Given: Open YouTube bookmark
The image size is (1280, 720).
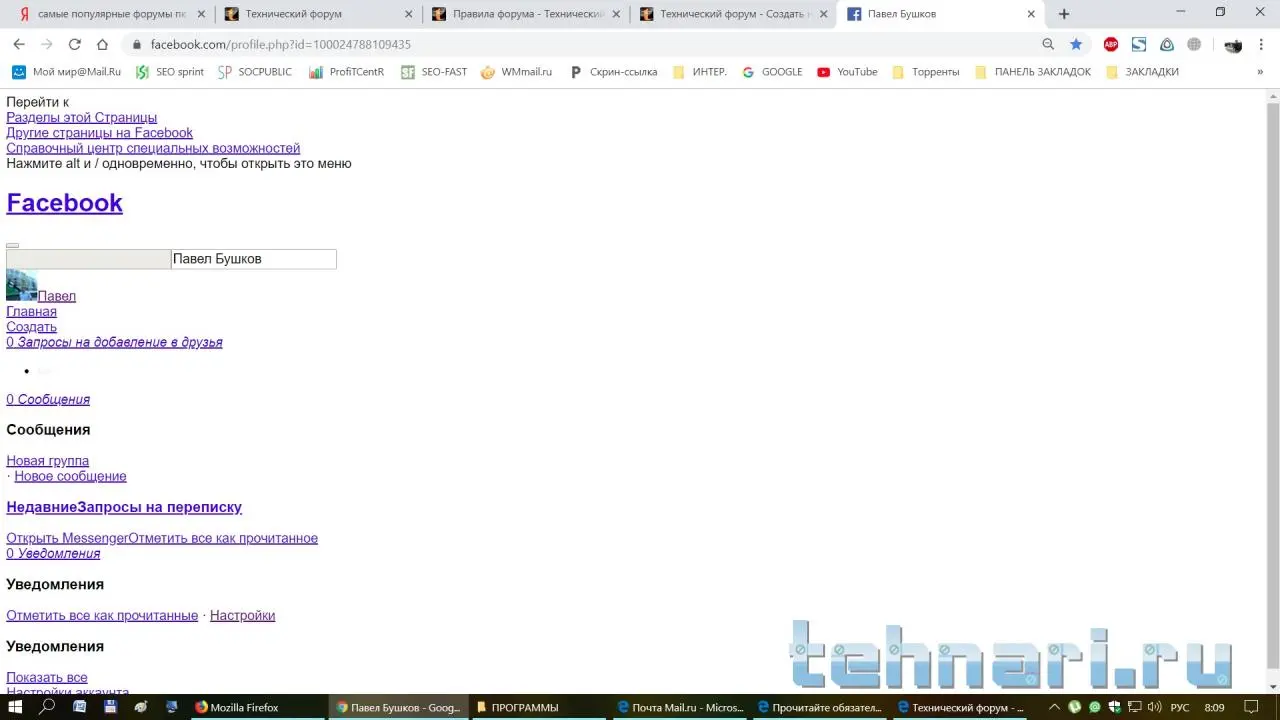Looking at the screenshot, I should point(847,72).
